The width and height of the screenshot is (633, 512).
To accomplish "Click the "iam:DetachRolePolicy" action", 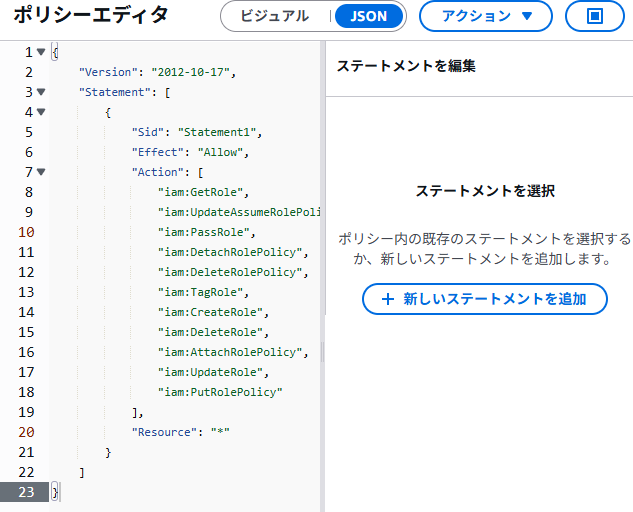I will [x=230, y=252].
